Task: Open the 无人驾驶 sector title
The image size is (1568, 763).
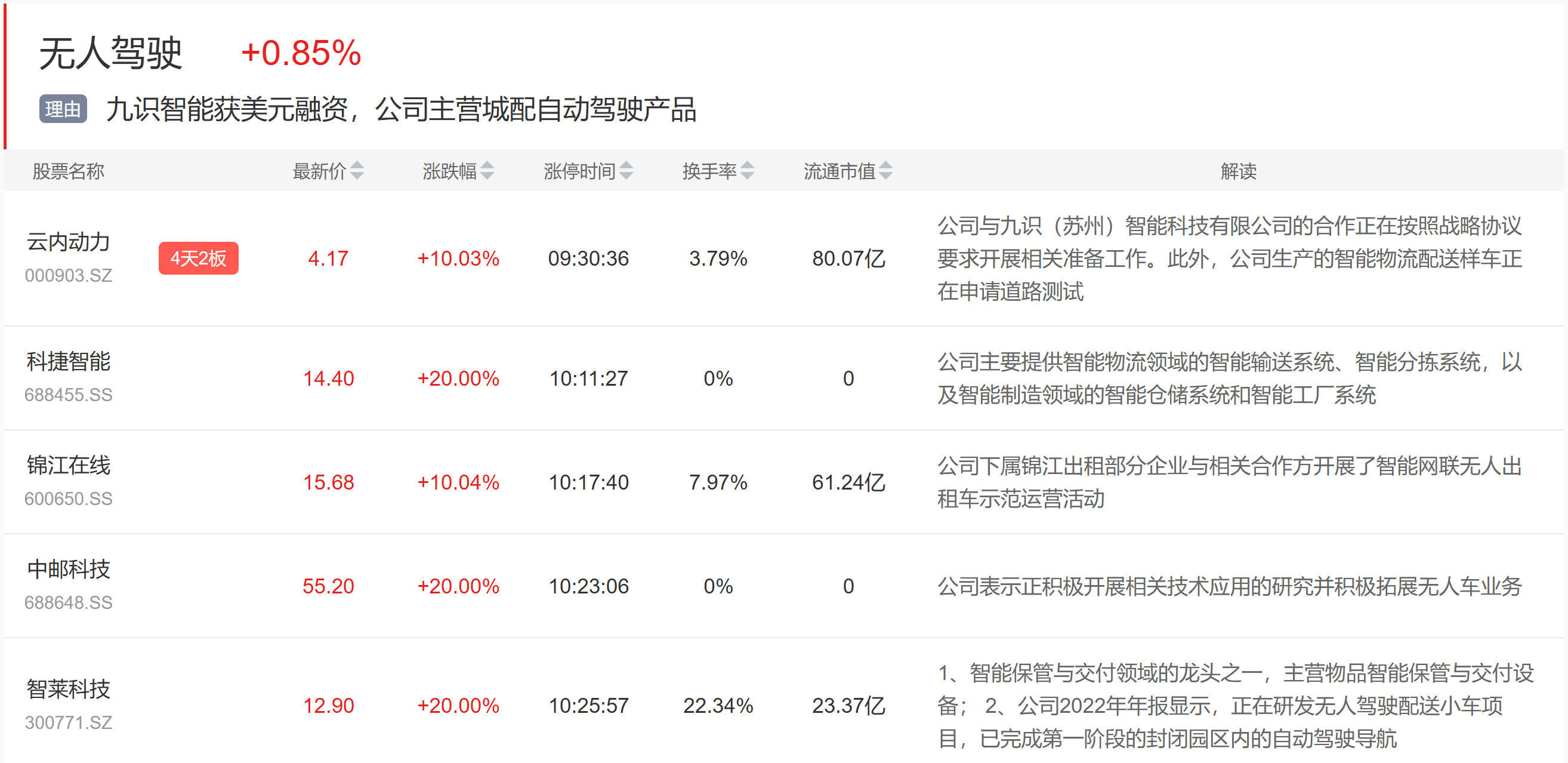Action: coord(111,53)
